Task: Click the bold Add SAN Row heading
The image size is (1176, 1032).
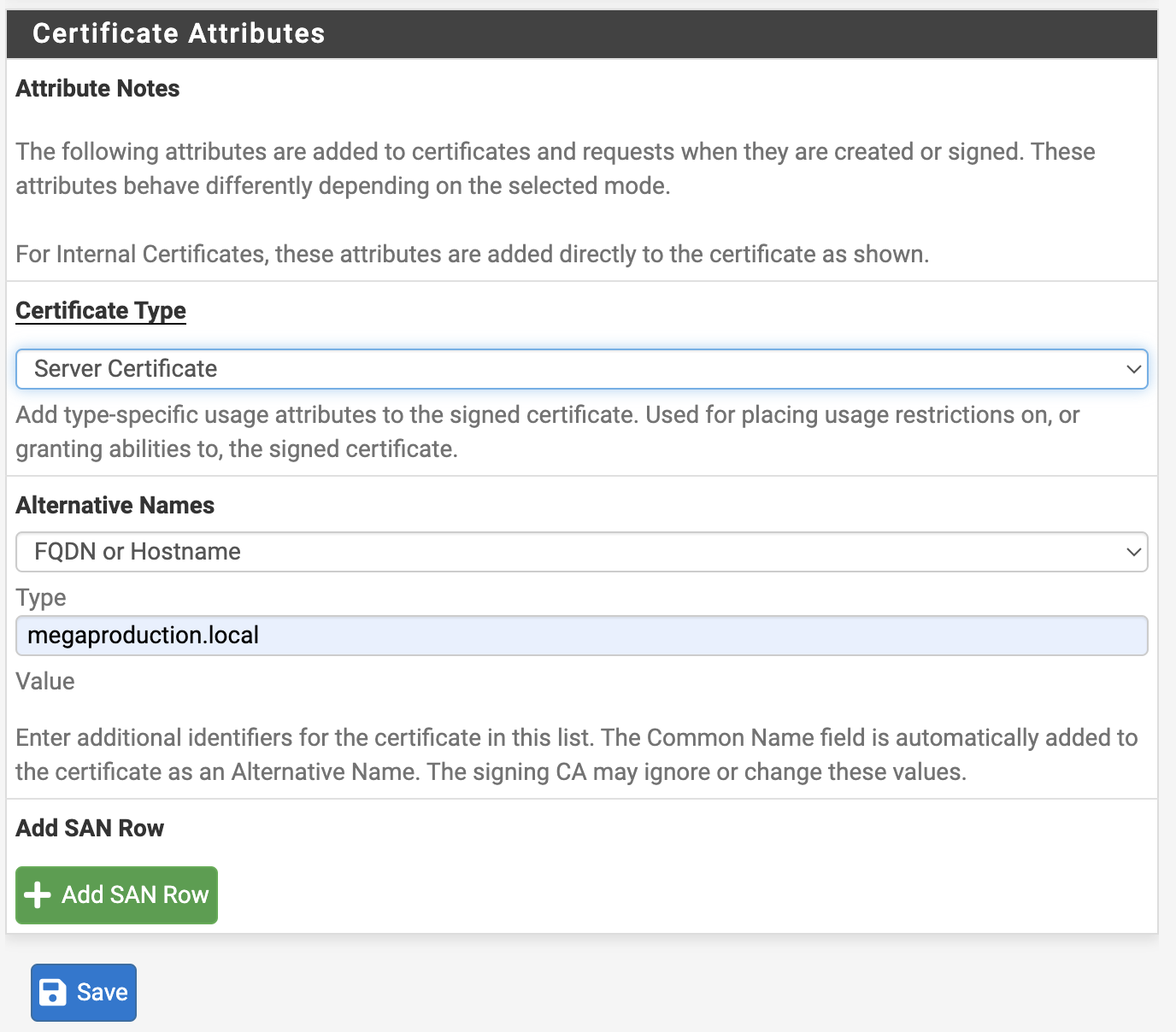Action: (90, 829)
